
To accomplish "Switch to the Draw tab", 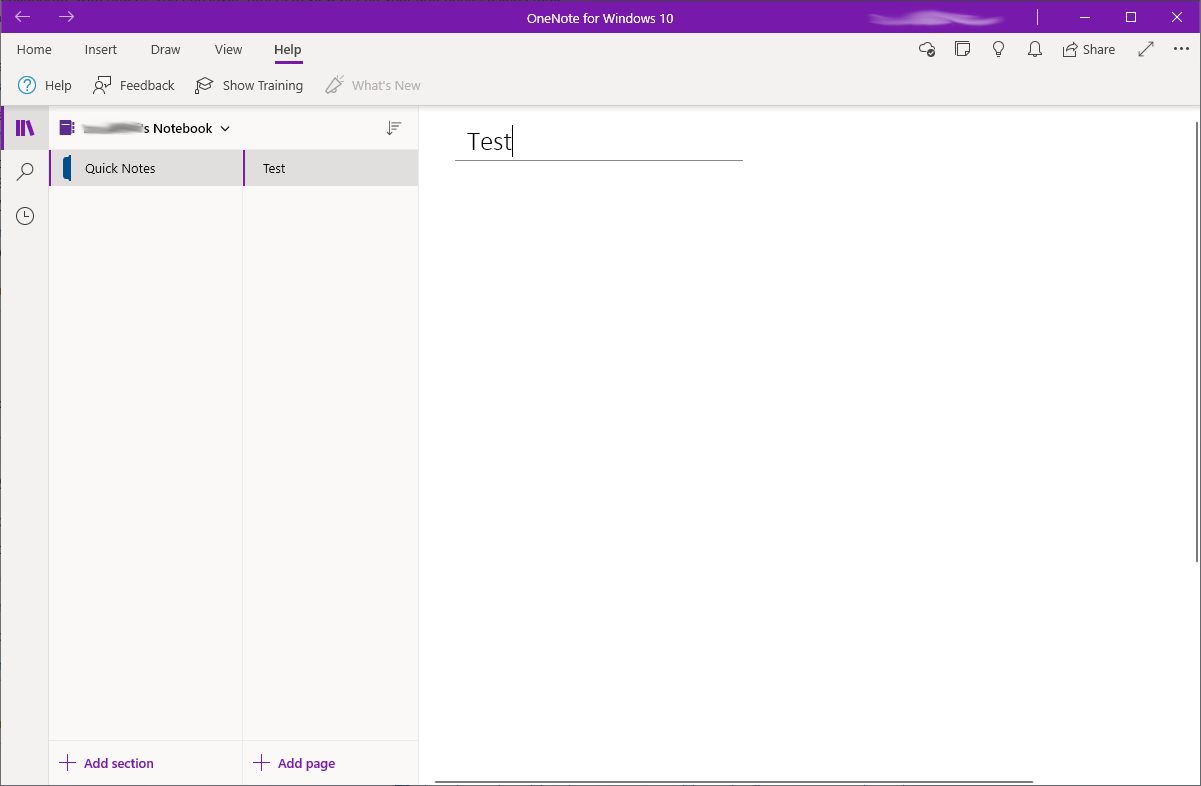I will (166, 49).
